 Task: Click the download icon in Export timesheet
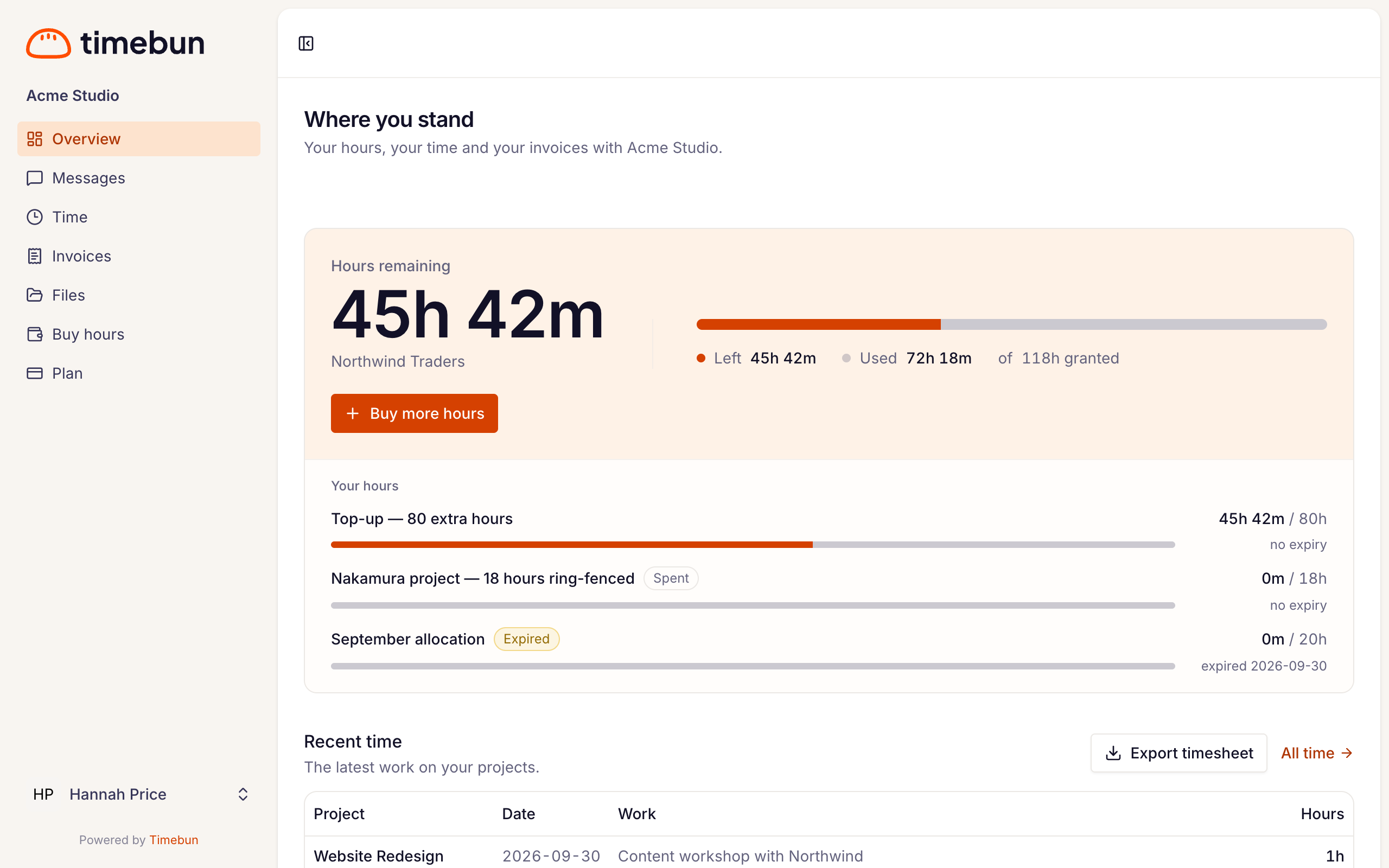1113,753
